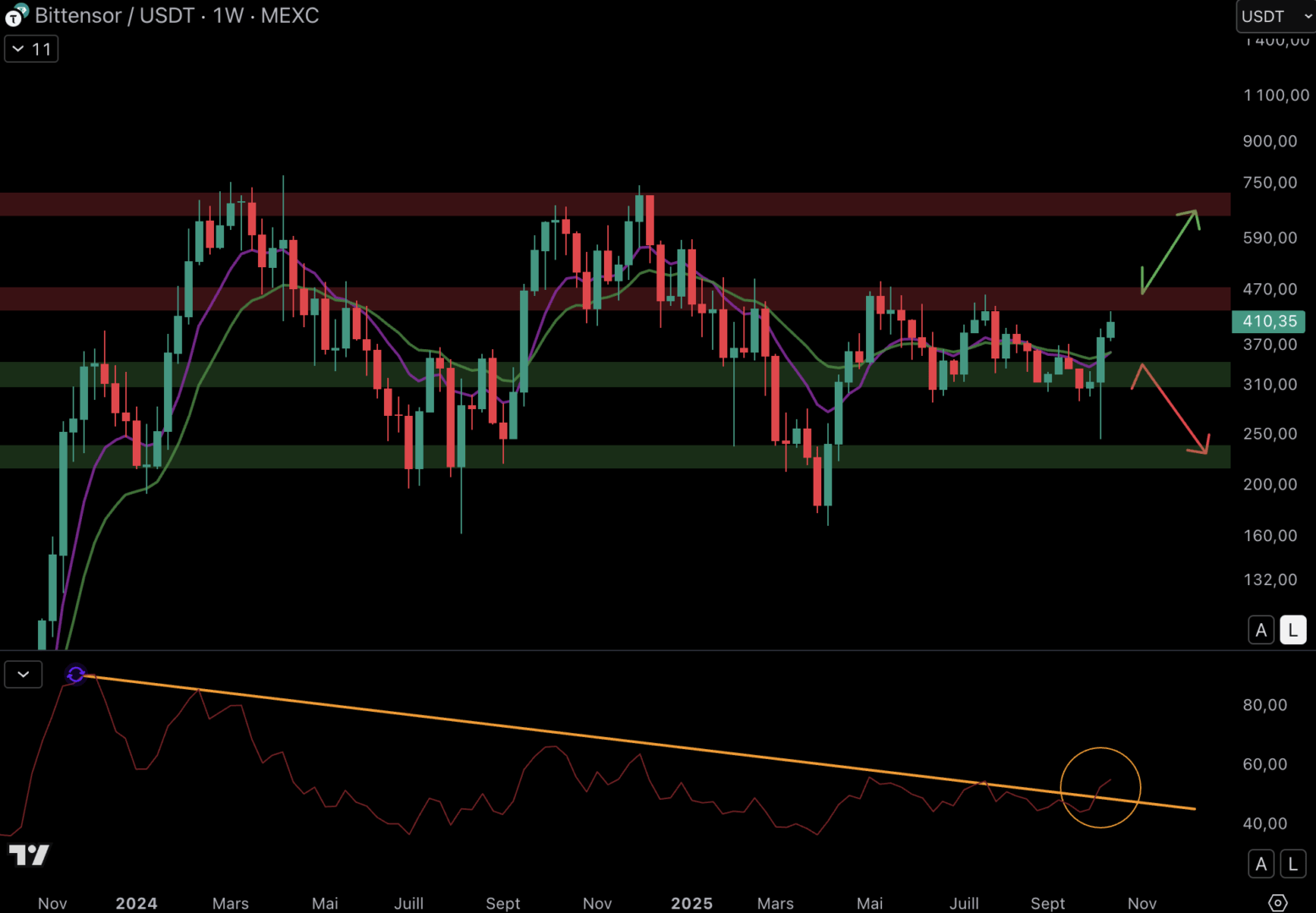Select the lowest green support zone
Image resolution: width=1316 pixels, height=913 pixels.
click(x=592, y=456)
